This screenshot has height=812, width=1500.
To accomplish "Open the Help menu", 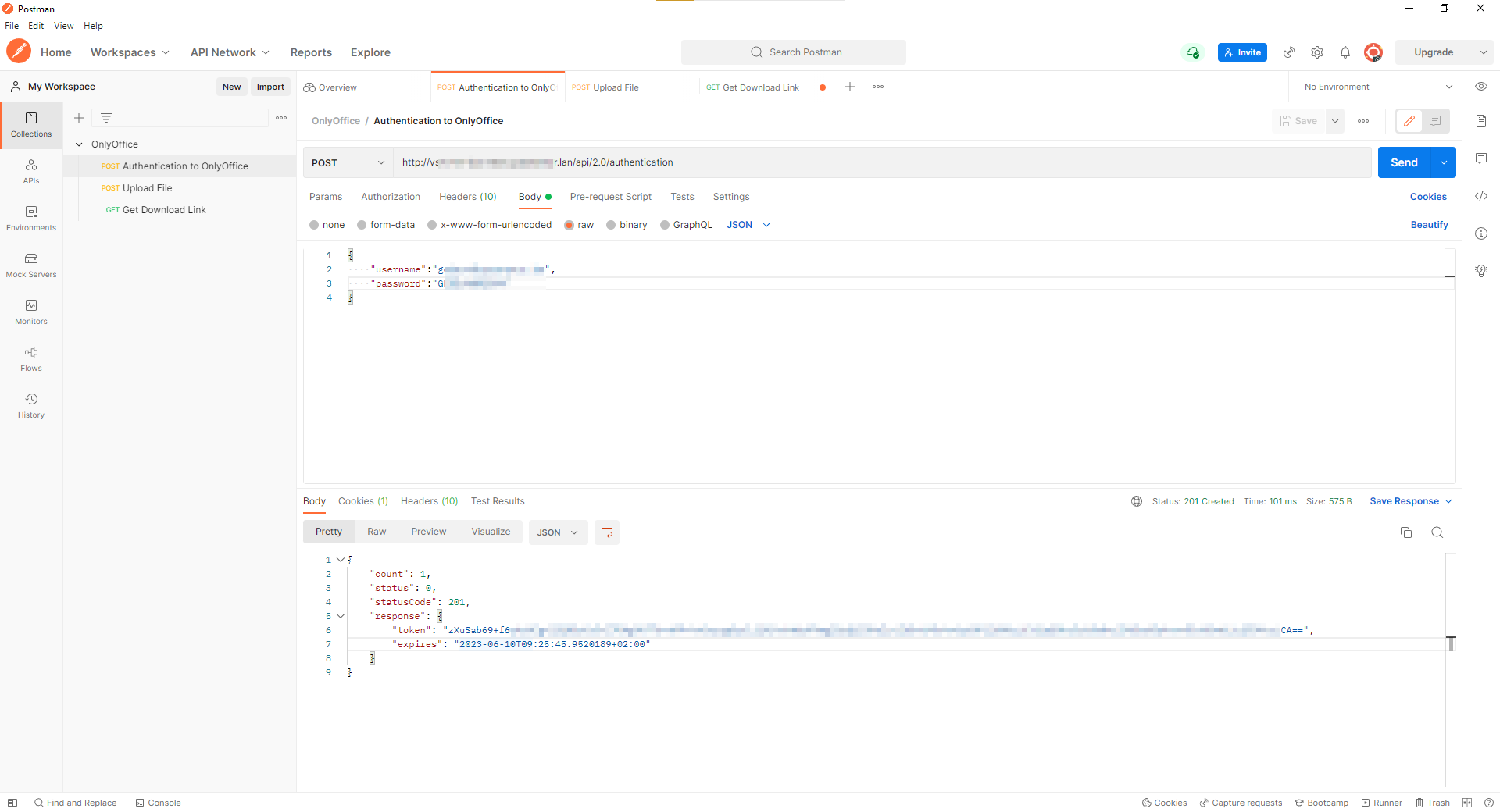I will pos(93,26).
